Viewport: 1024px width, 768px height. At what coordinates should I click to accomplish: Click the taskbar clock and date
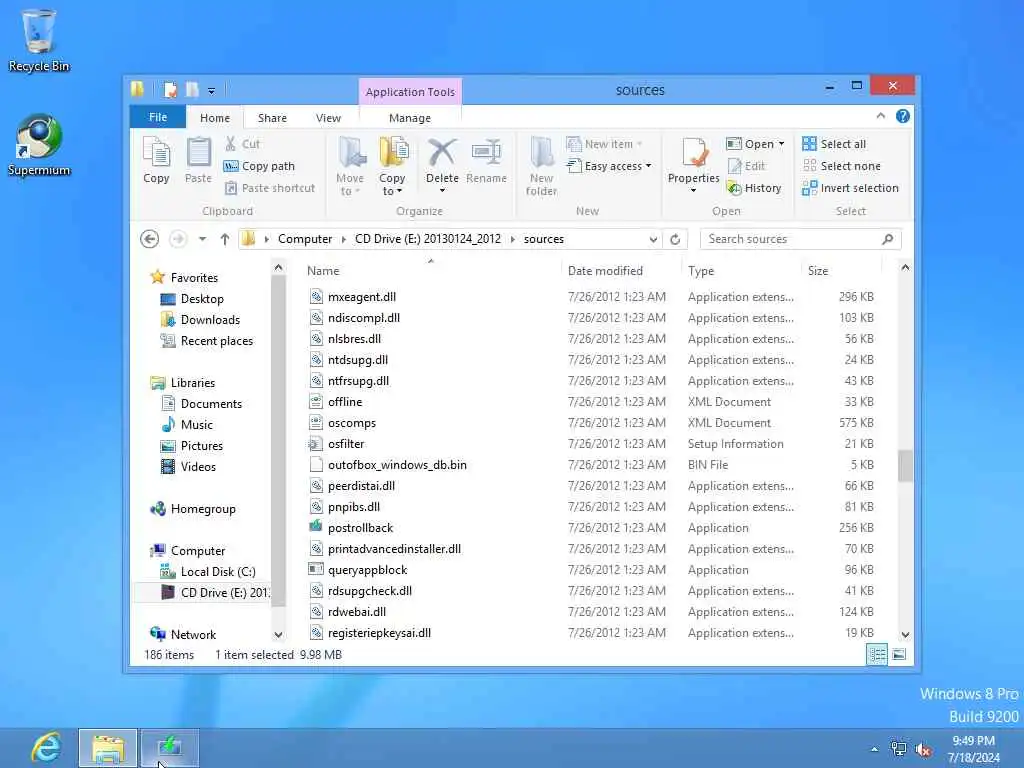coord(974,749)
